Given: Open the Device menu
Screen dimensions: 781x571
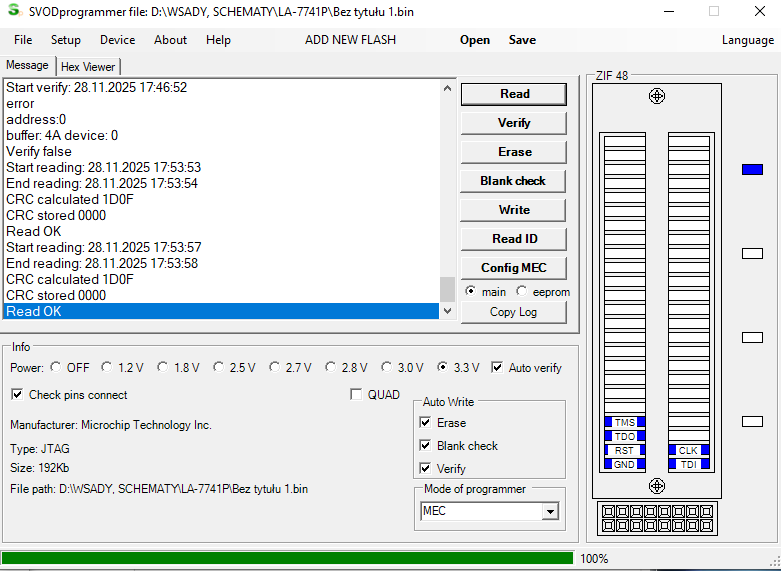Looking at the screenshot, I should 117,40.
